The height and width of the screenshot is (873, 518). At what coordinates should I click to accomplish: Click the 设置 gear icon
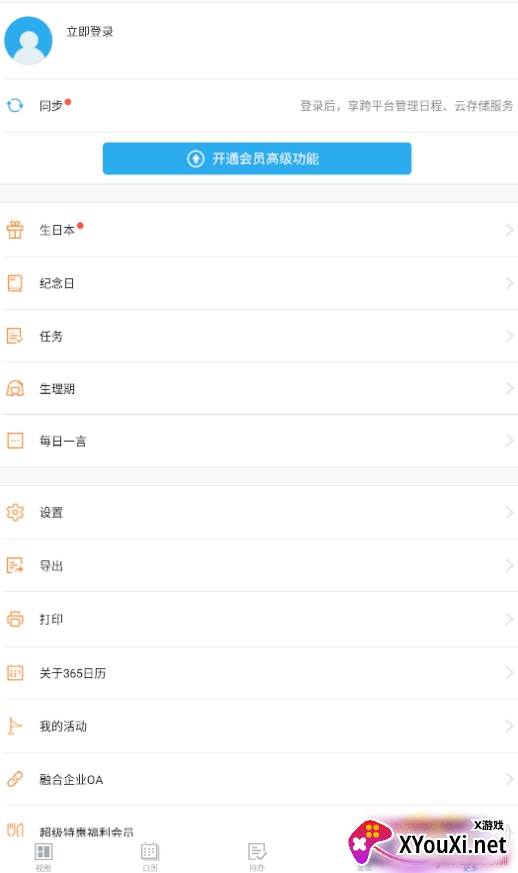(15, 512)
